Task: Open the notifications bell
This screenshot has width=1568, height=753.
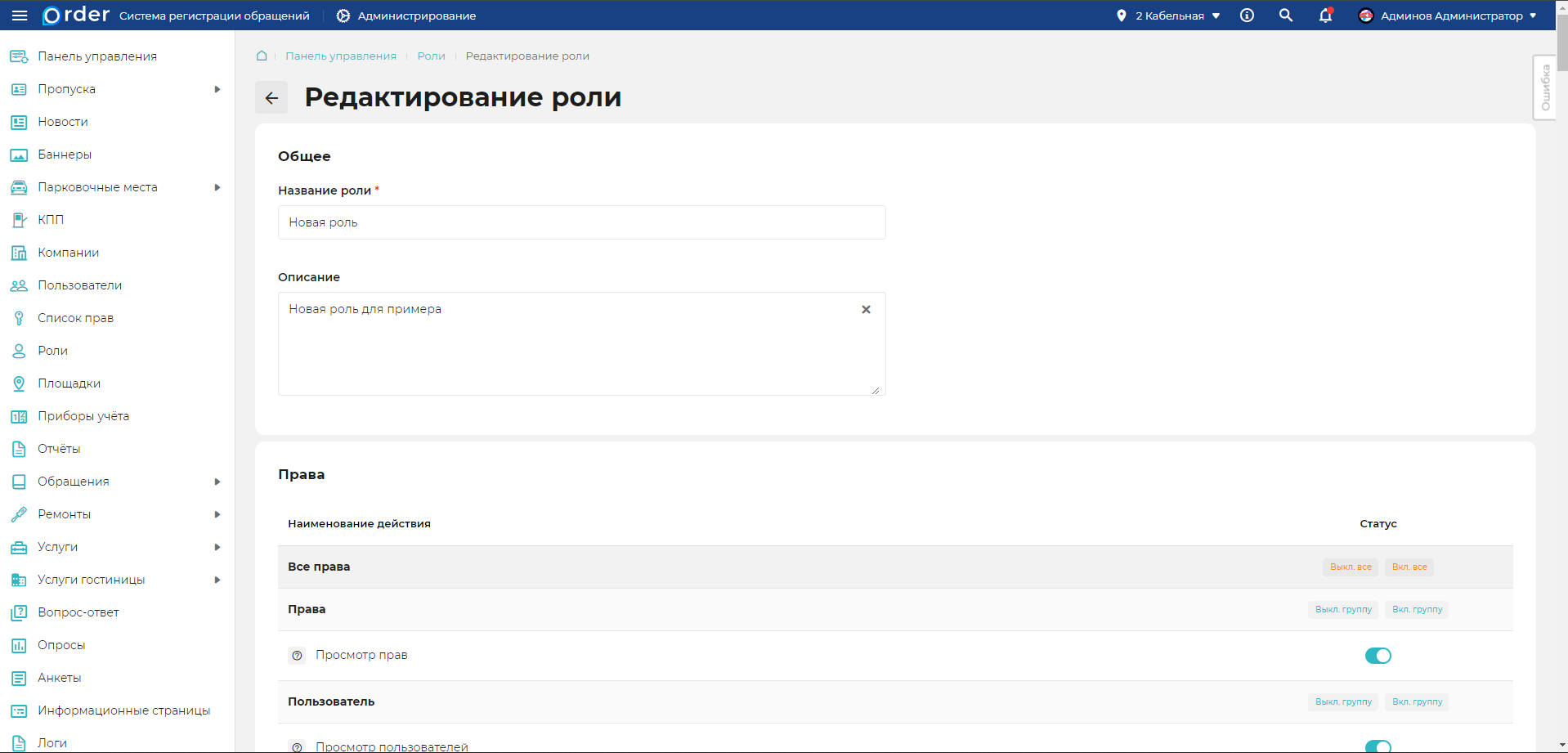Action: coord(1325,16)
